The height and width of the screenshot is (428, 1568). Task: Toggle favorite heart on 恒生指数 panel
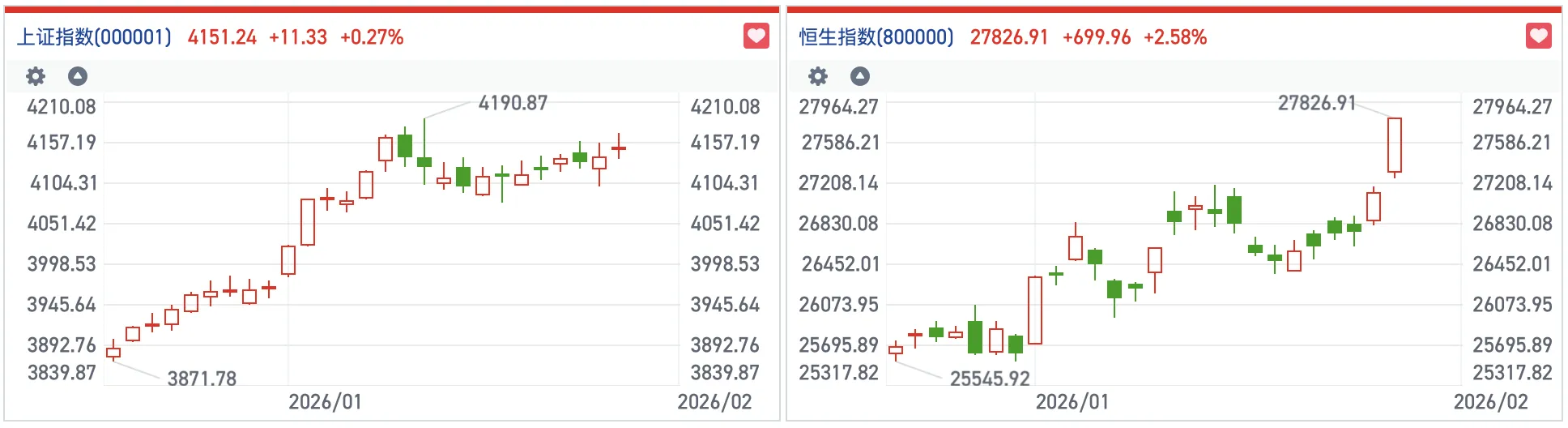click(1538, 36)
